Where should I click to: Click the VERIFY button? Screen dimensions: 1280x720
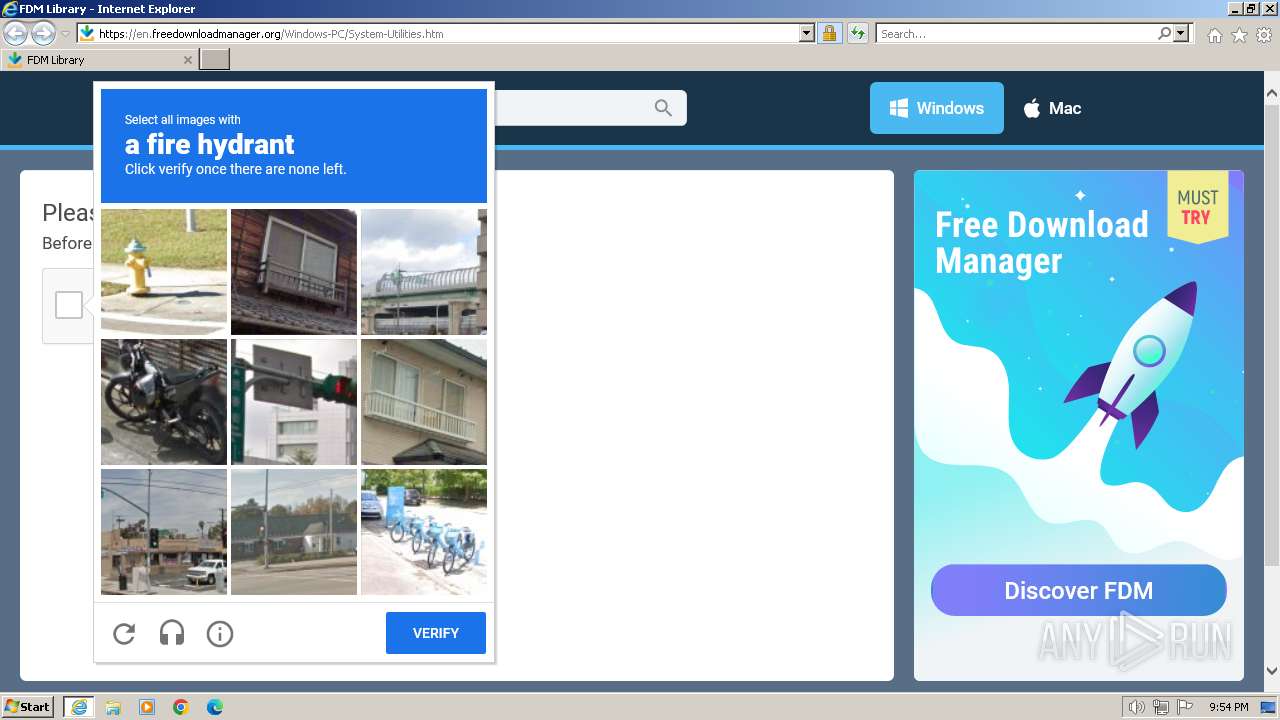436,633
